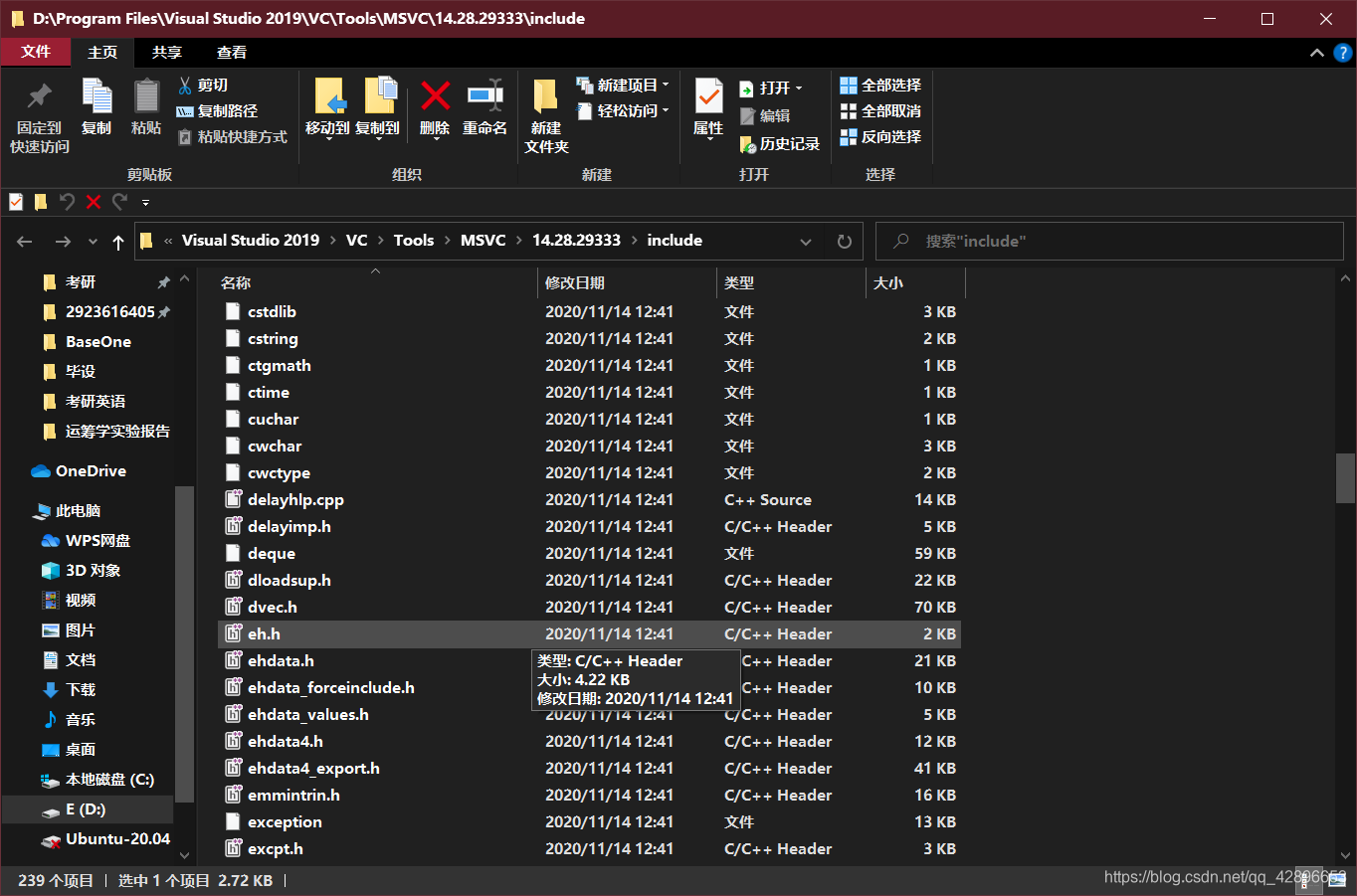Open the Recent locations dropdown arrow
1357x896 pixels.
point(93,242)
